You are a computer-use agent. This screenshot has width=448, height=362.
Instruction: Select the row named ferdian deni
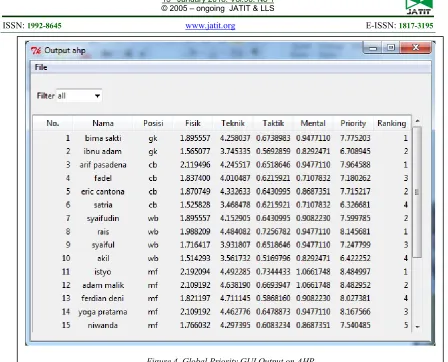pyautogui.click(x=222, y=298)
